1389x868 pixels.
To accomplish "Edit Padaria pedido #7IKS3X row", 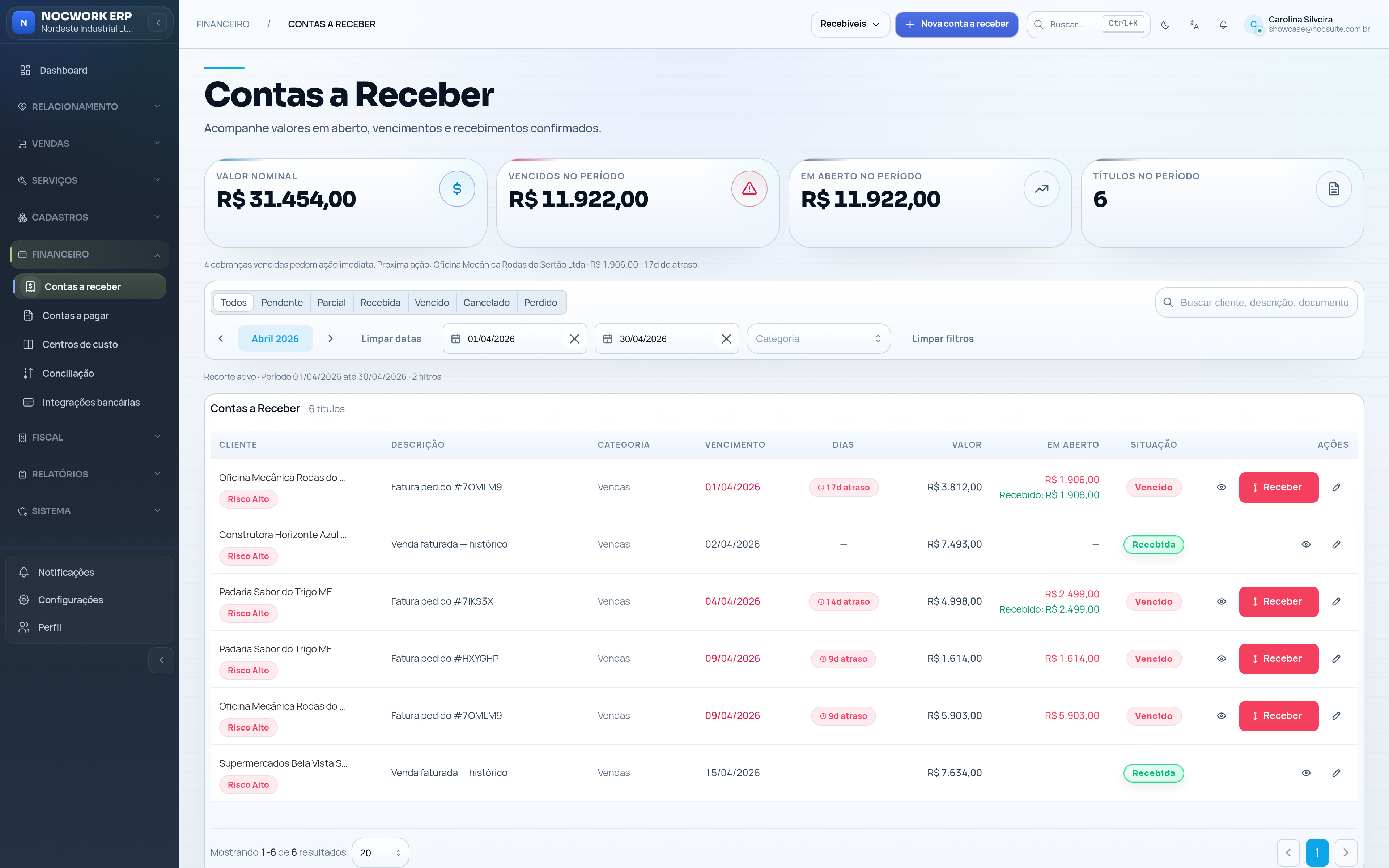I will [1336, 601].
